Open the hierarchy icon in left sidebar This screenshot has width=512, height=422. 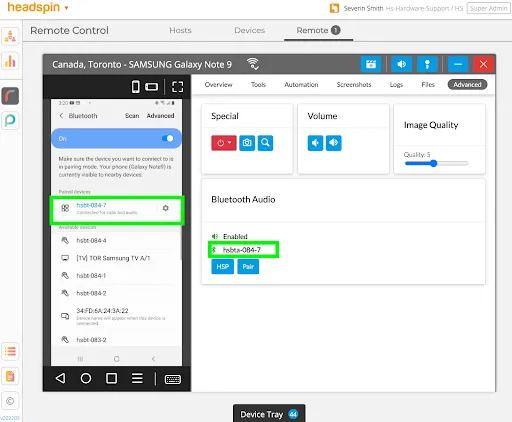(10, 36)
